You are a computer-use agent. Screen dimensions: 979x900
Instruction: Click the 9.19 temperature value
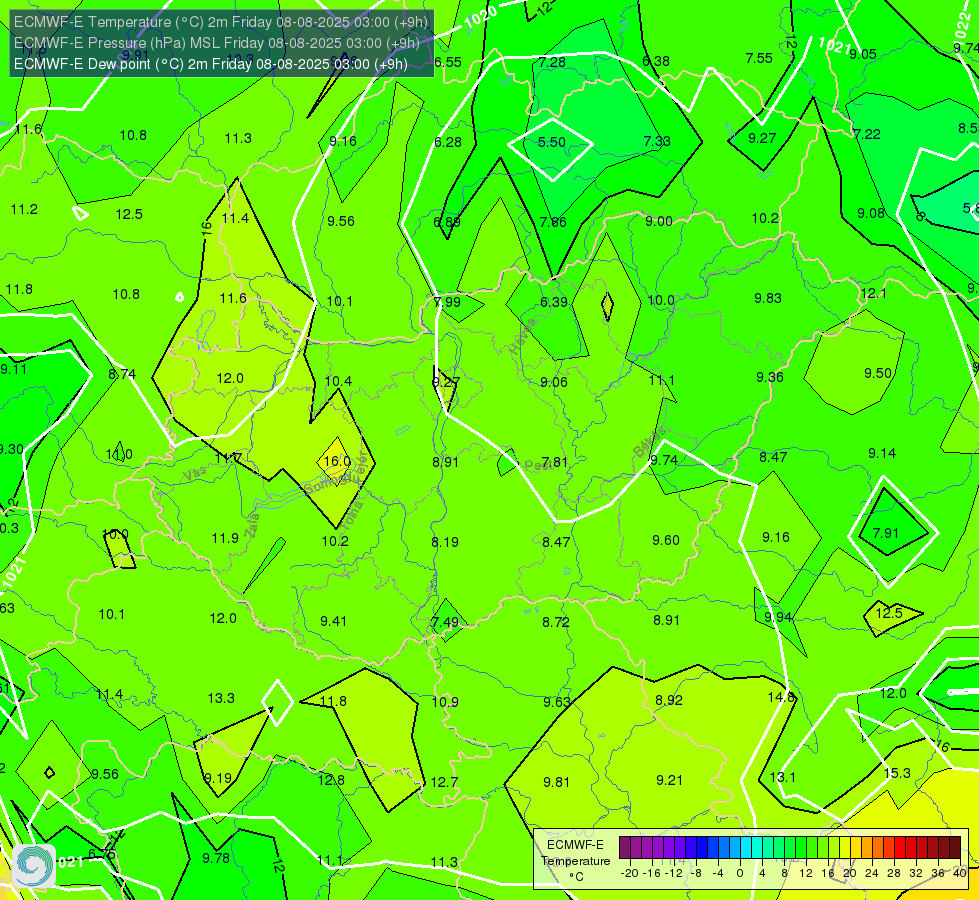point(218,778)
